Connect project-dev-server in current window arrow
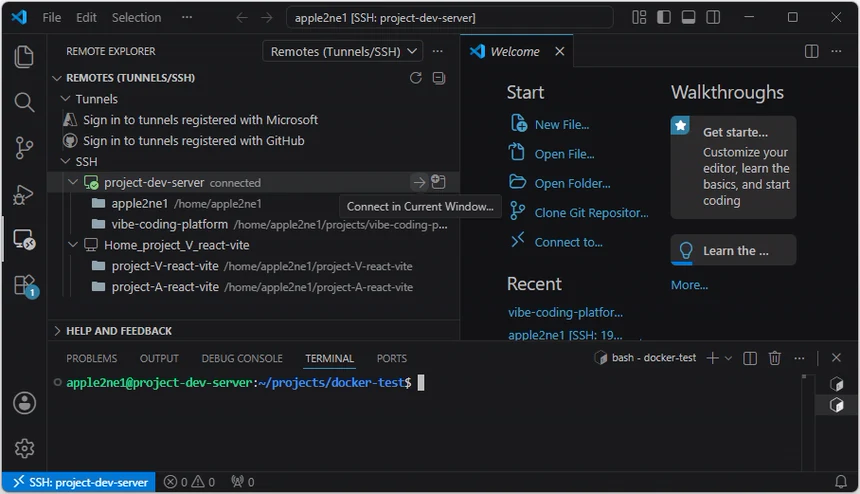Viewport: 860px width, 494px height. 419,183
